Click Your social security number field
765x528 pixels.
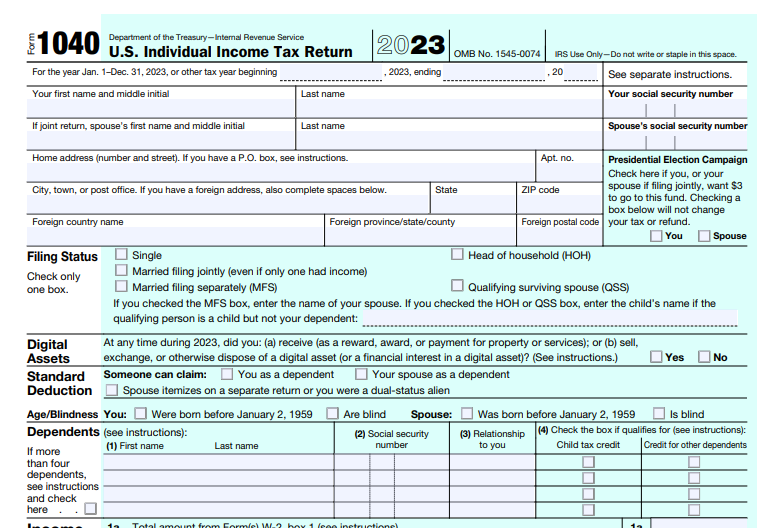click(x=675, y=108)
